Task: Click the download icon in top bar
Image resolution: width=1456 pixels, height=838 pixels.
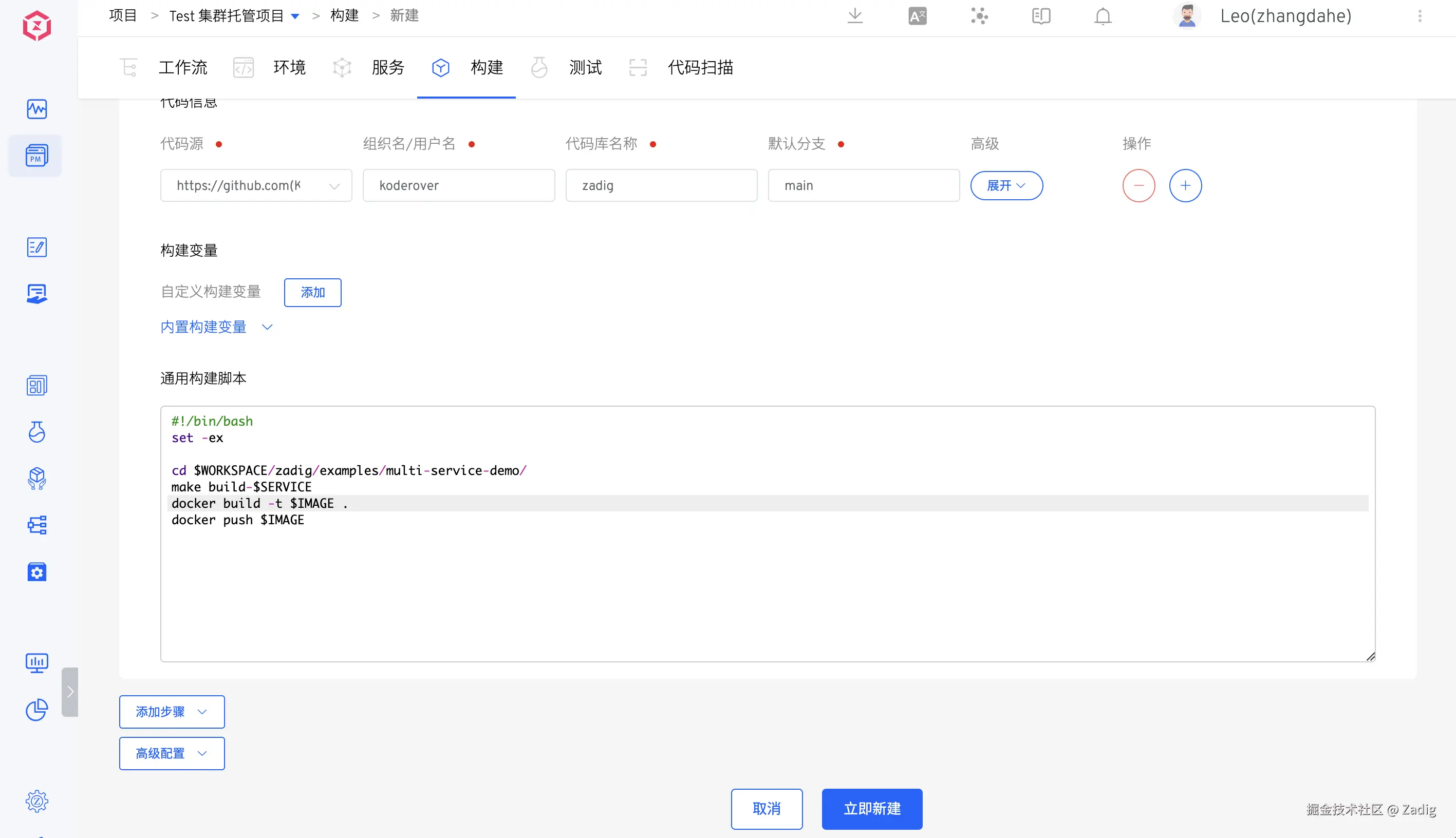Action: point(855,15)
